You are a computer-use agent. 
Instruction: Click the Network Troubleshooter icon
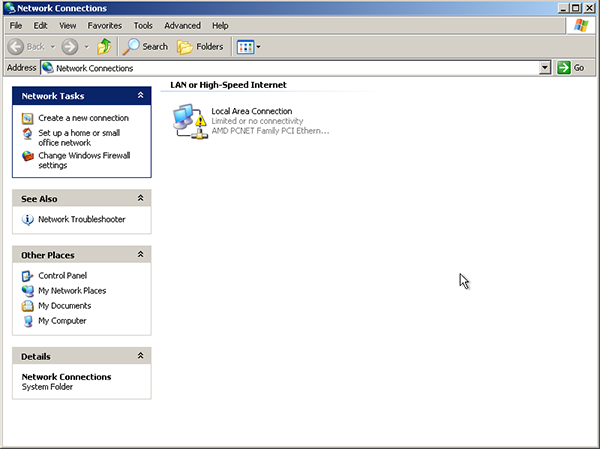point(28,219)
